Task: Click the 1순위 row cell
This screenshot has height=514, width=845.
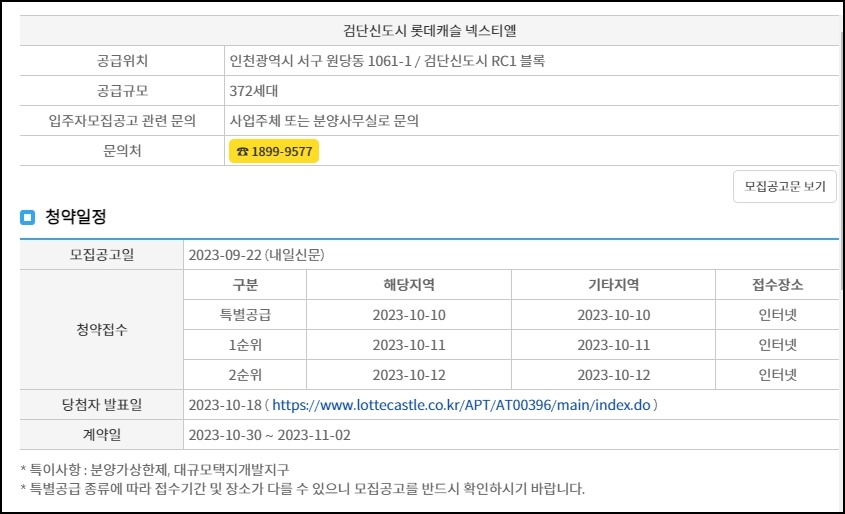Action: pyautogui.click(x=245, y=345)
